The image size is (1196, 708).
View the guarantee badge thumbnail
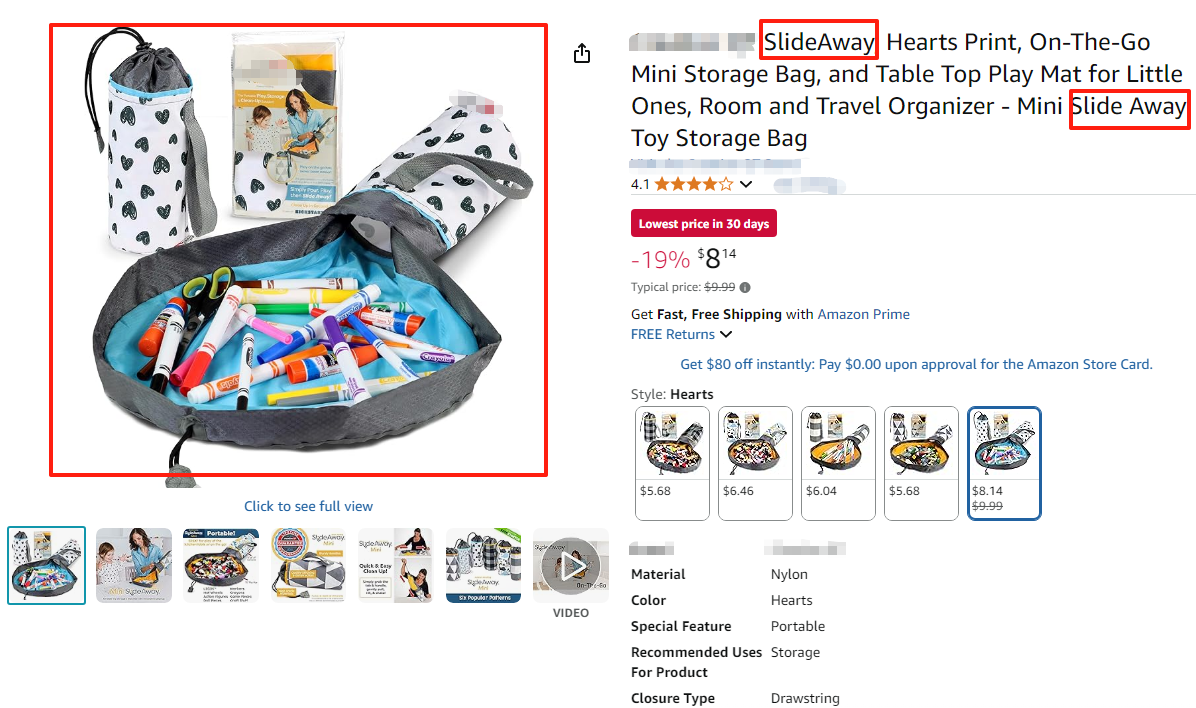tap(308, 566)
